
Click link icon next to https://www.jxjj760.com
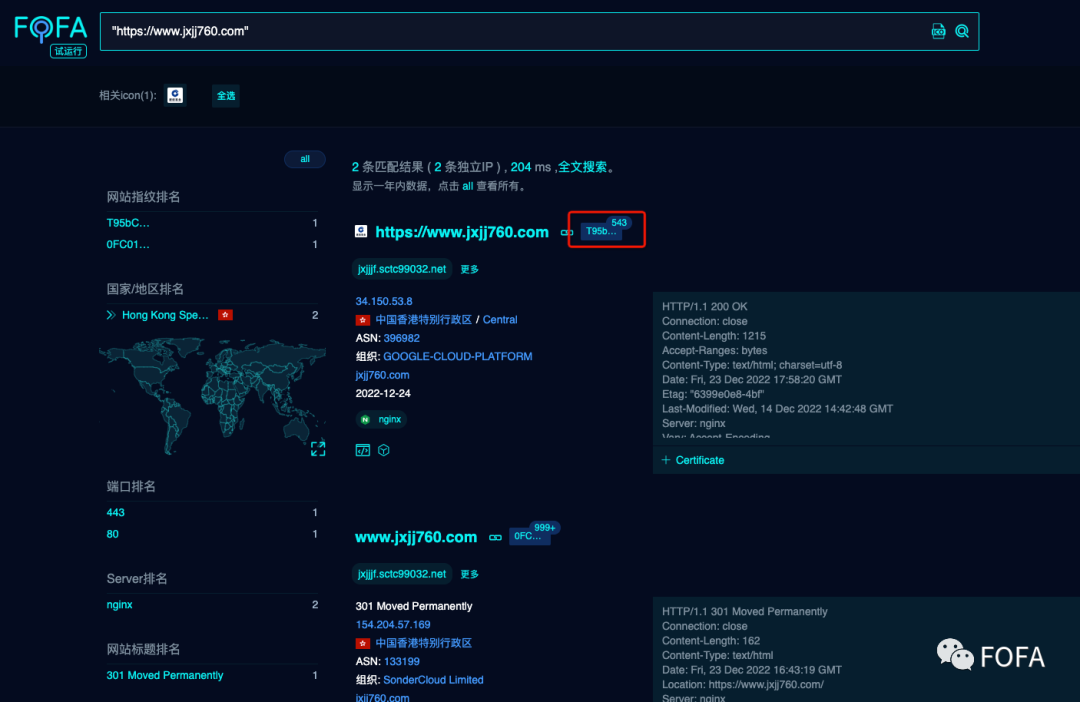tap(567, 233)
